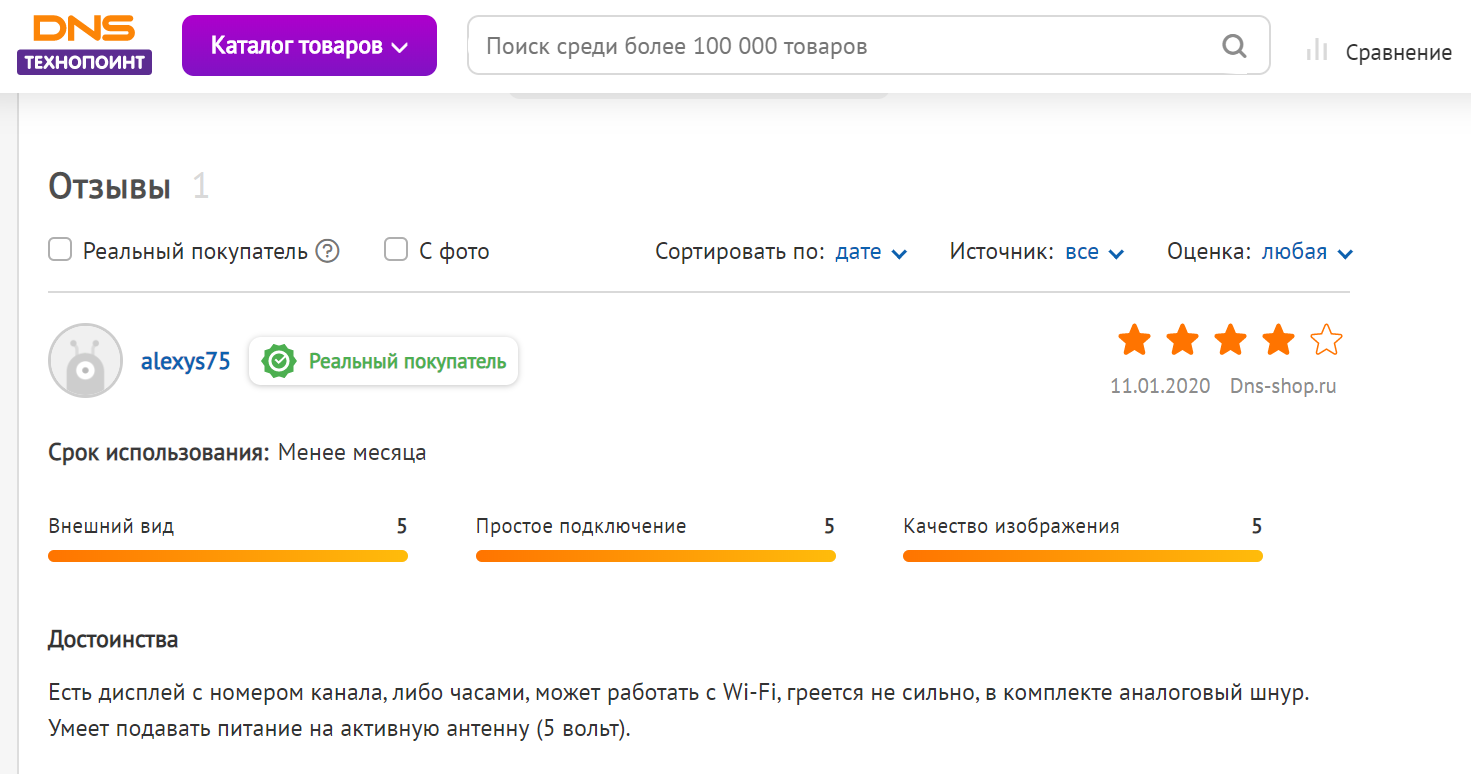Click the Качество изображения rating bar
Screen dimensions: 1471x774
click(x=1083, y=556)
